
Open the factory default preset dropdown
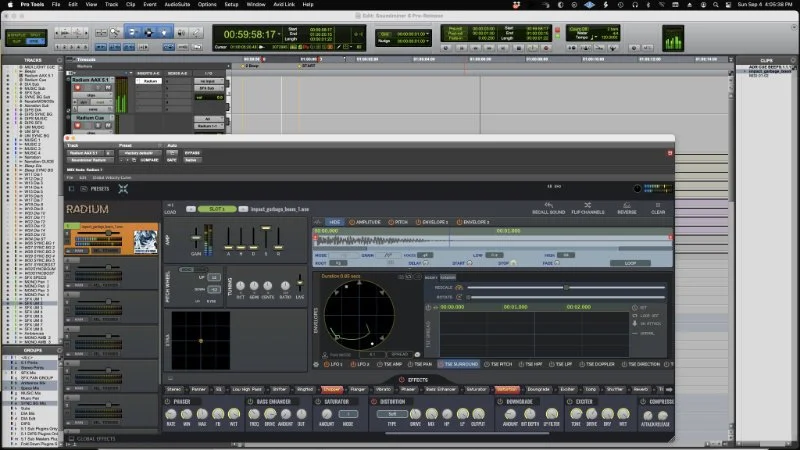tap(140, 153)
